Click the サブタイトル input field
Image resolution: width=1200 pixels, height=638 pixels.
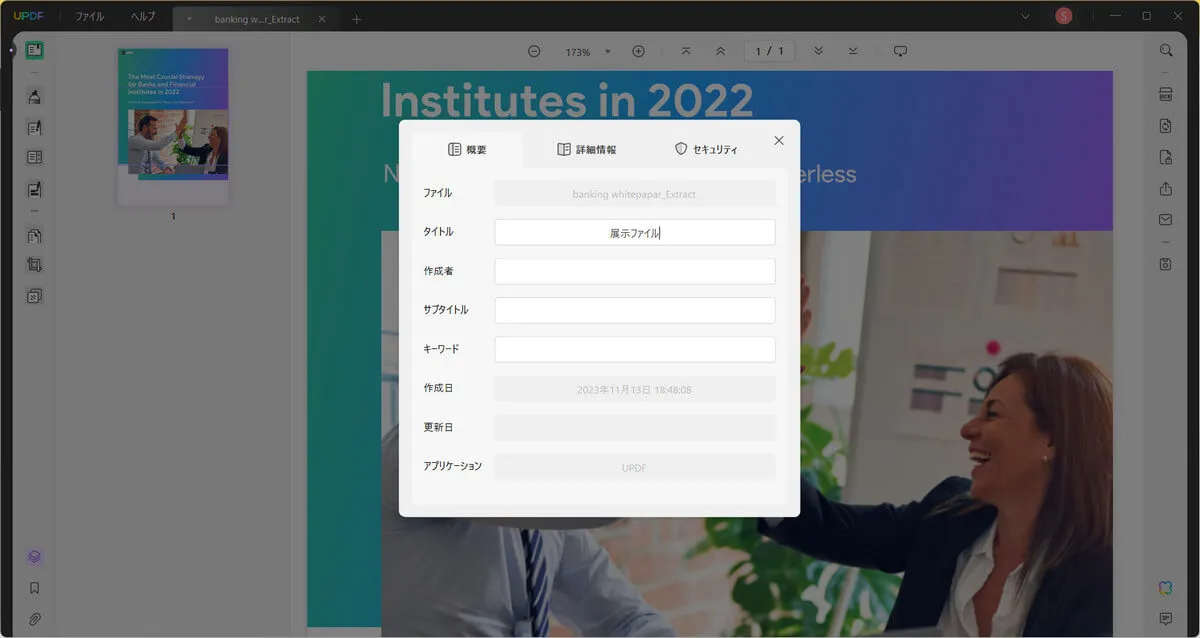635,310
